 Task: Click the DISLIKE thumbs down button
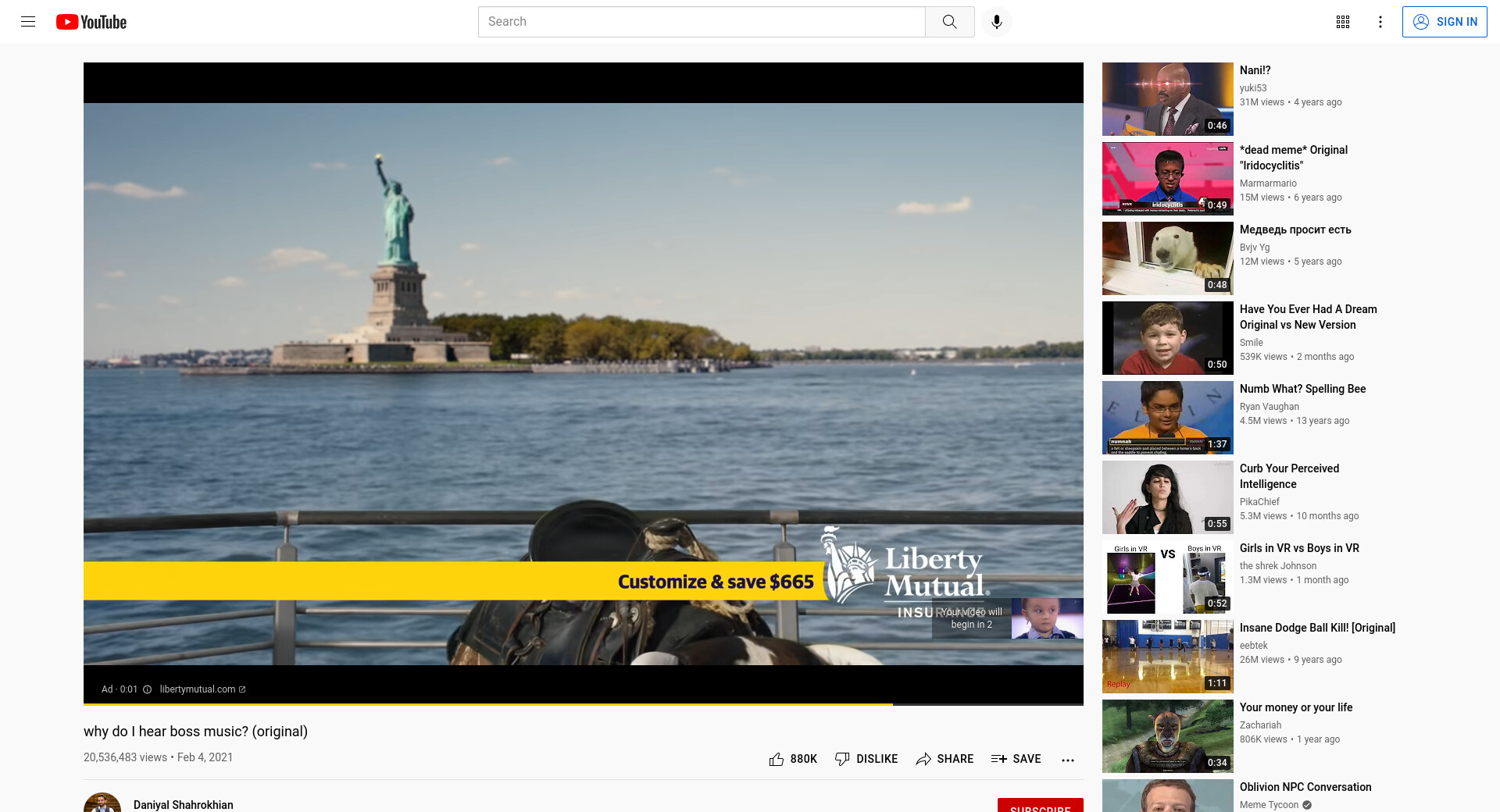tap(866, 759)
